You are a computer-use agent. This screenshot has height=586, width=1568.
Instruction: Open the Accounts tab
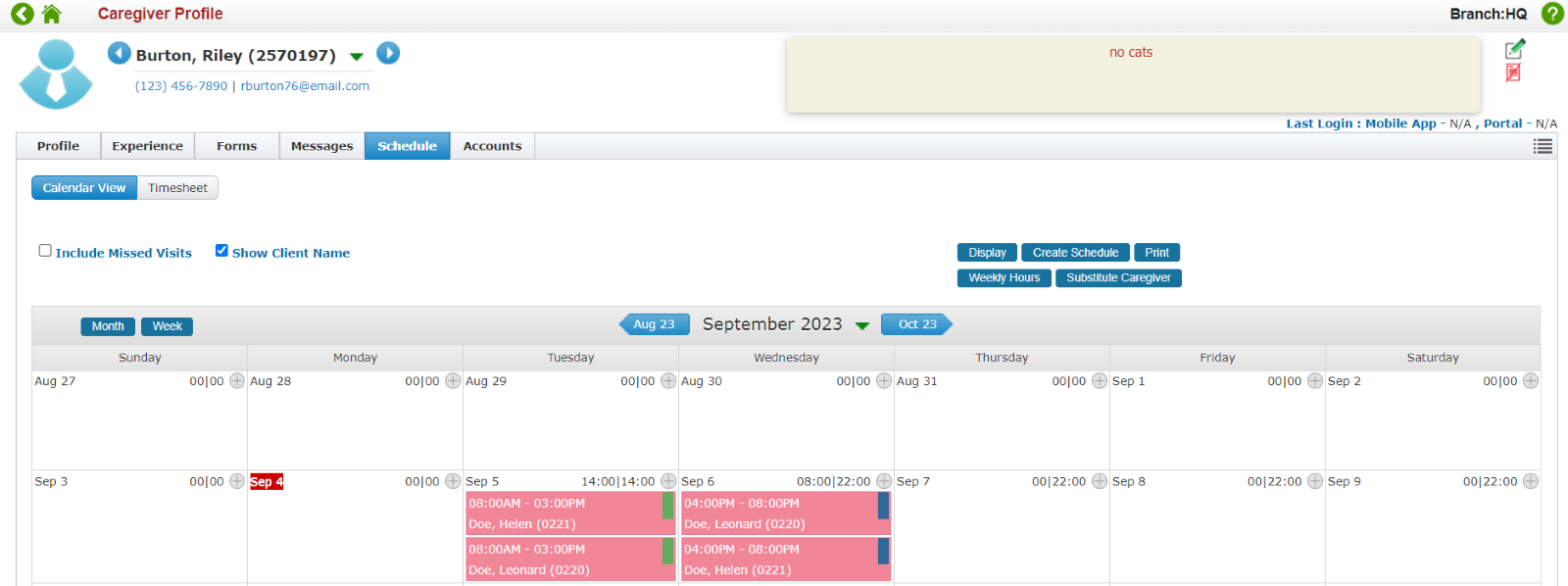coord(492,146)
